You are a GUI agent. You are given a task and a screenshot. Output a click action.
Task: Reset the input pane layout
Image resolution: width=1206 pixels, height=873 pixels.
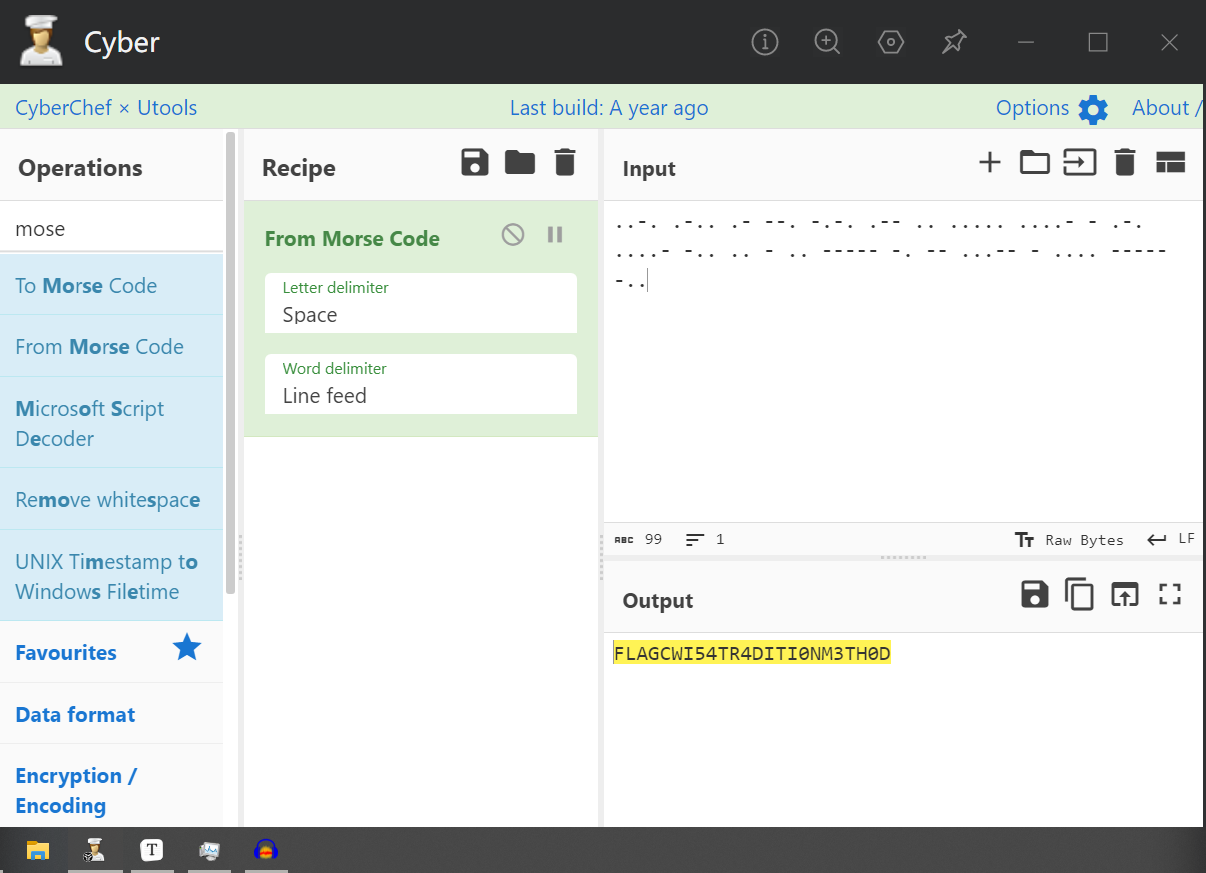point(1170,162)
